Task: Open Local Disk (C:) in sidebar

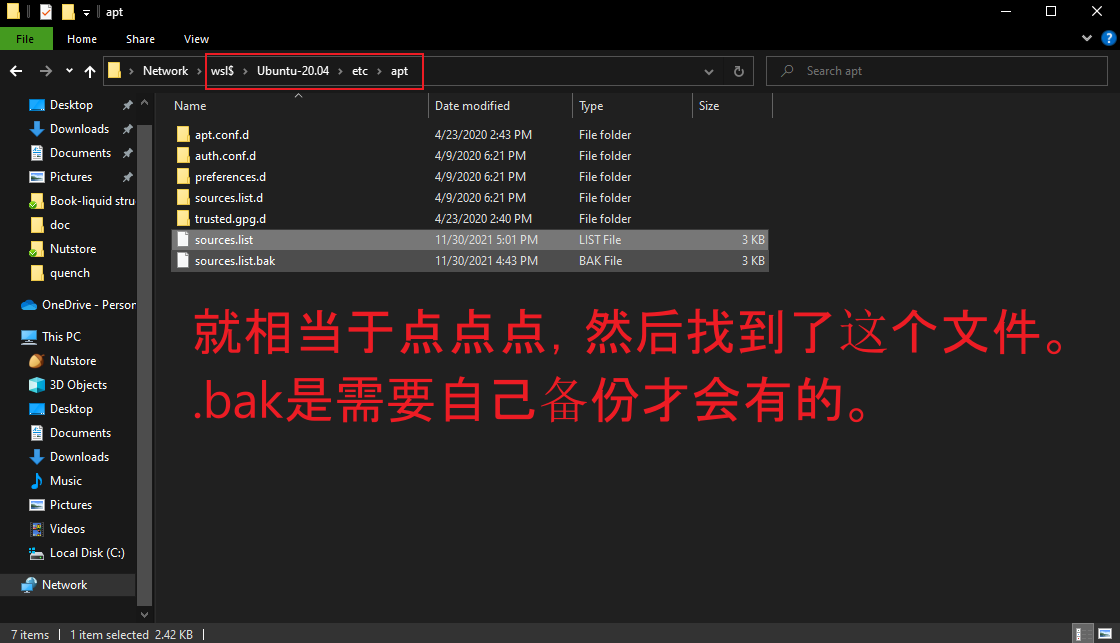Action: [86, 553]
